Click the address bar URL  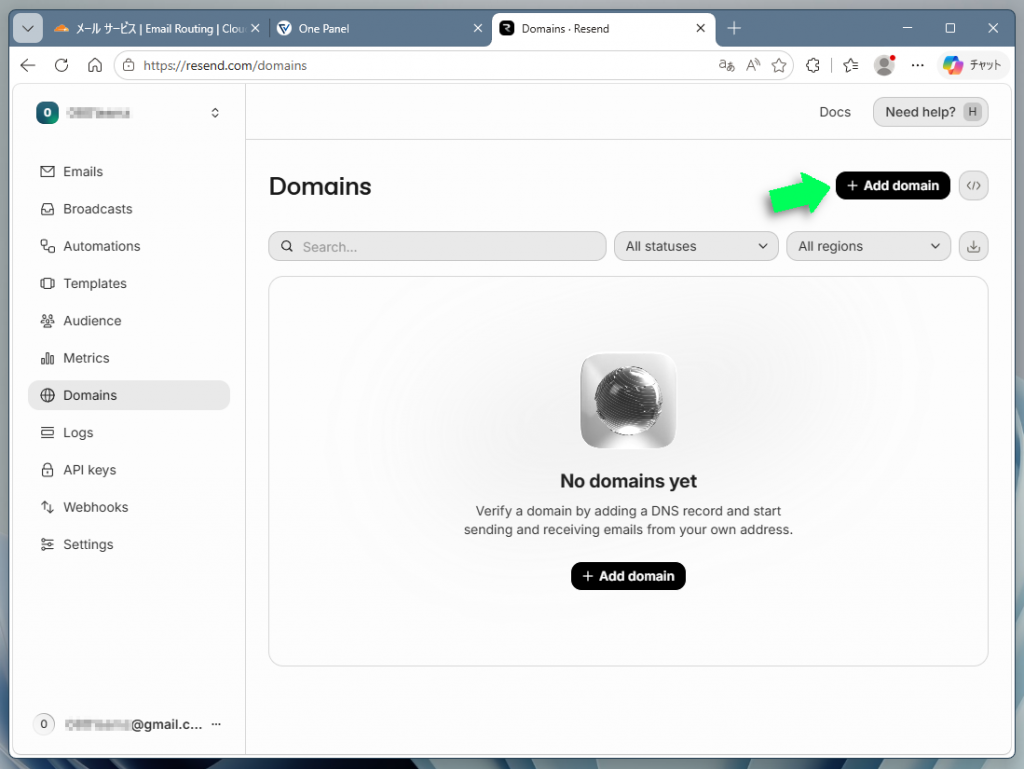click(225, 65)
